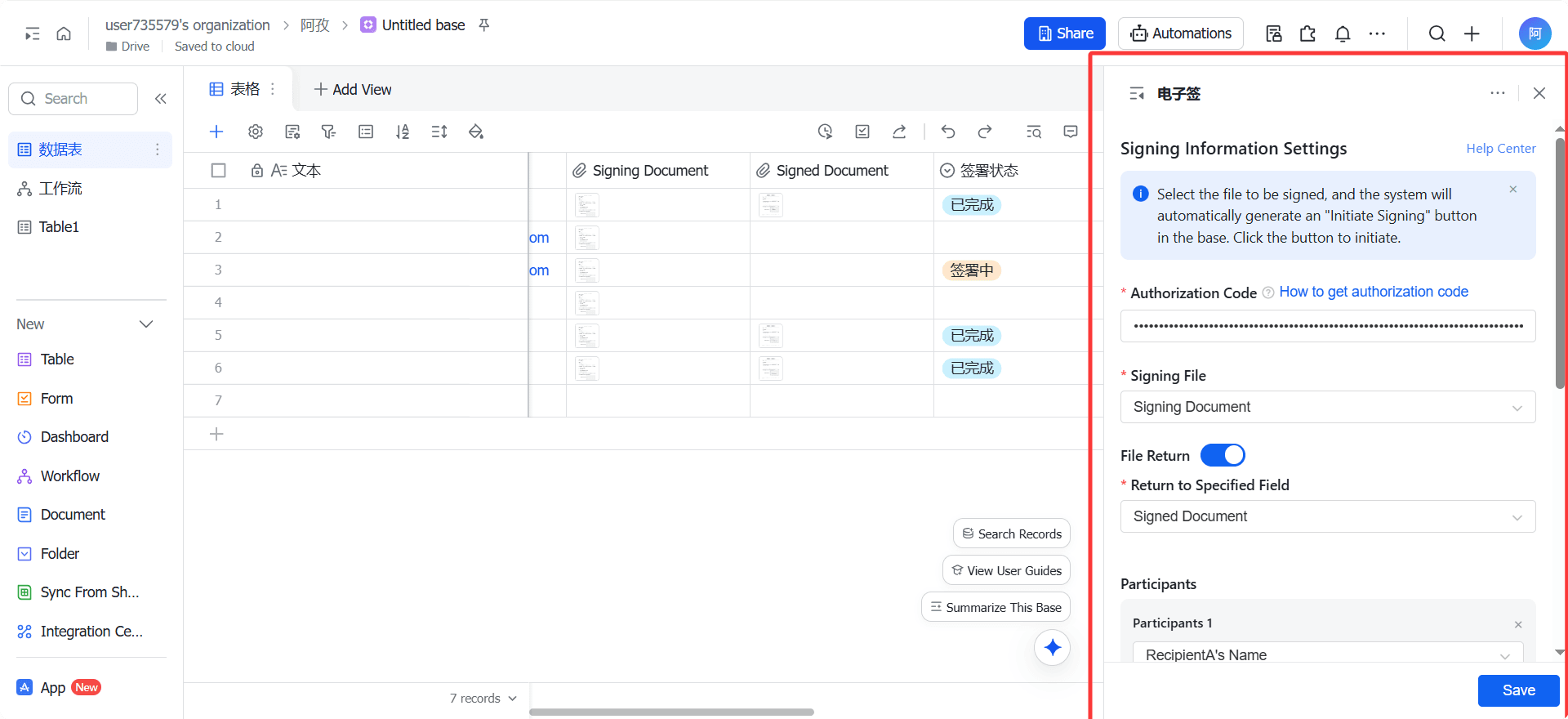Collapse the left sidebar panel
The width and height of the screenshot is (1568, 719).
click(x=161, y=99)
